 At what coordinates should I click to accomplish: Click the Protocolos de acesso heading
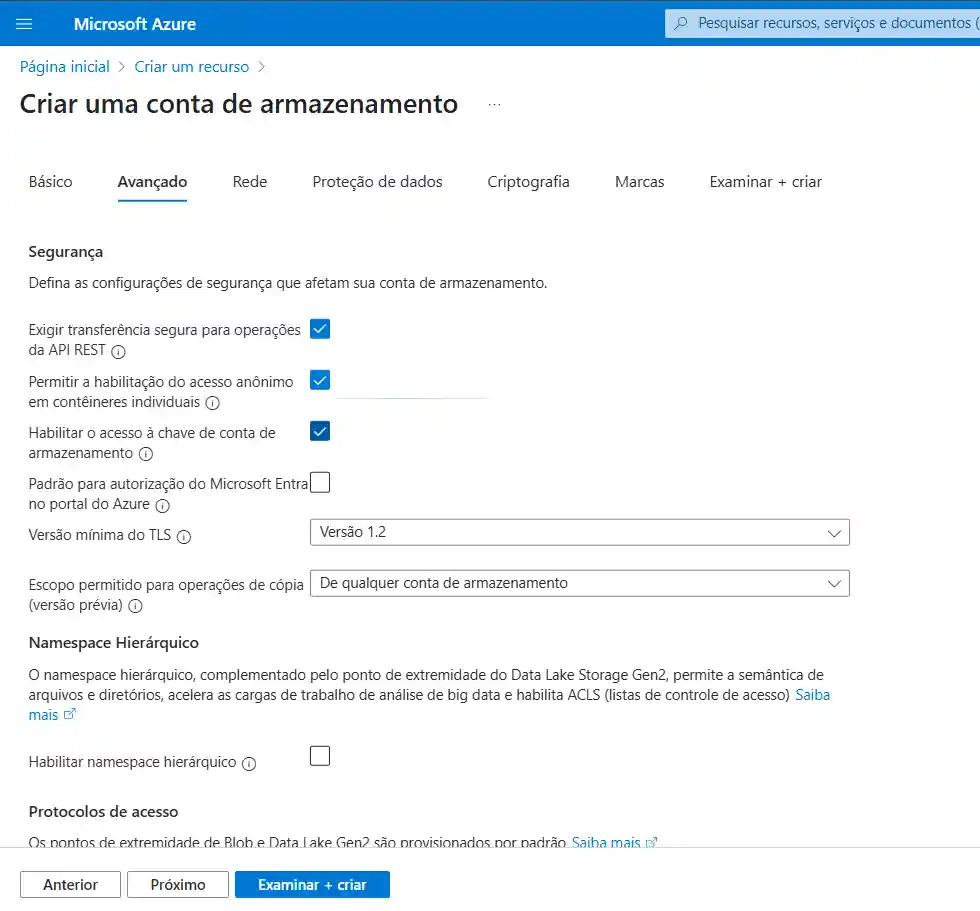click(x=103, y=812)
